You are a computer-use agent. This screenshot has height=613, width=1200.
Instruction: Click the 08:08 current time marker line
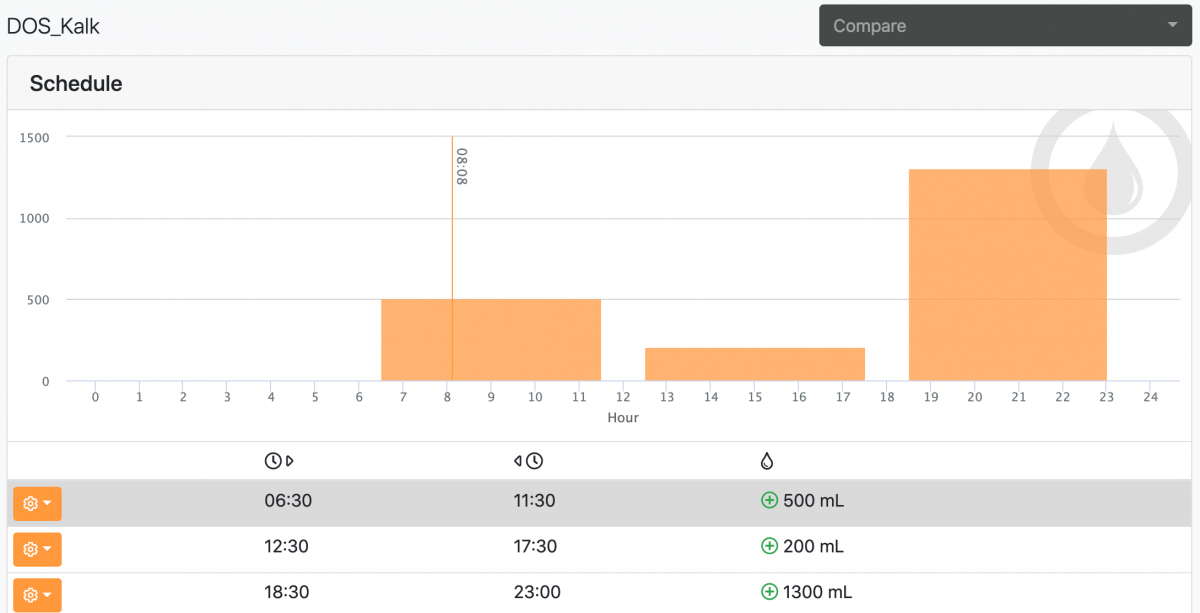[452, 258]
